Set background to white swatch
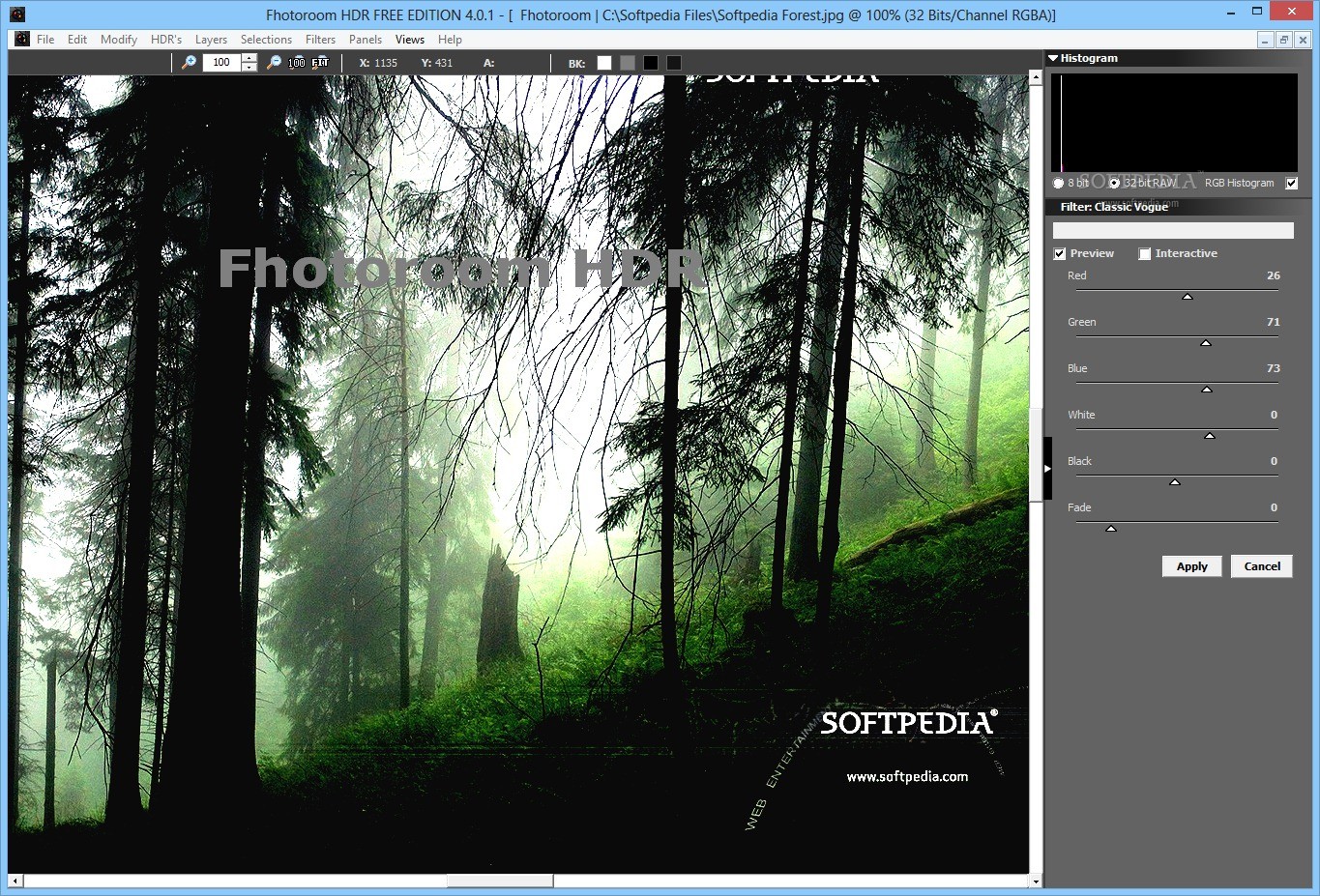 pyautogui.click(x=604, y=63)
